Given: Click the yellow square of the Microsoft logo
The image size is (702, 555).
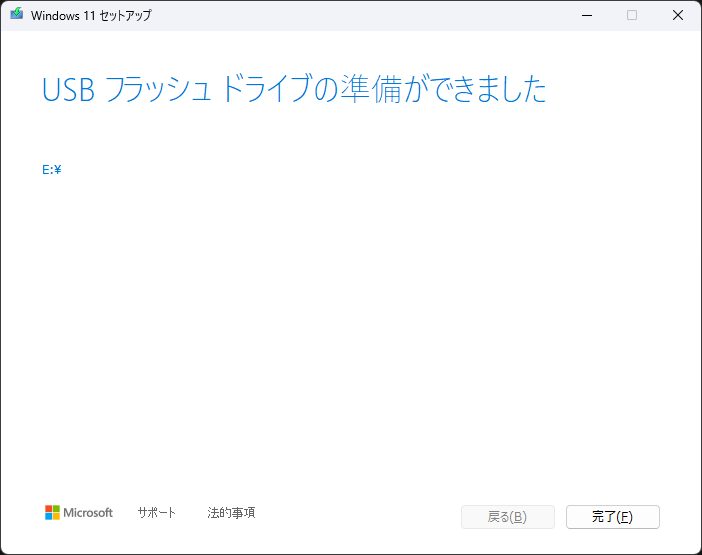Looking at the screenshot, I should click(57, 517).
